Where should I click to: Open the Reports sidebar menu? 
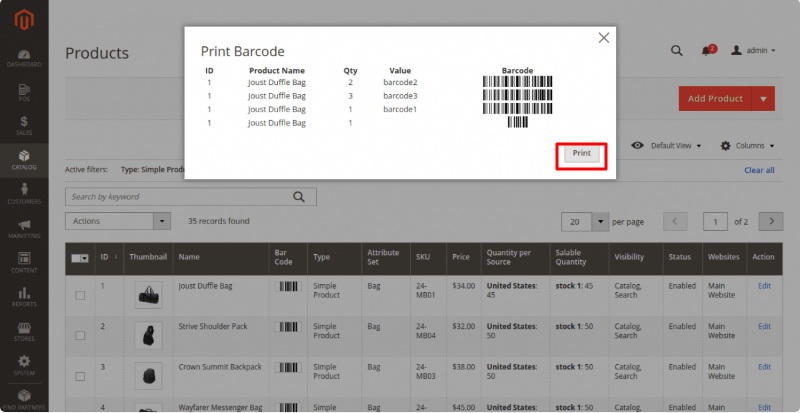click(24, 297)
